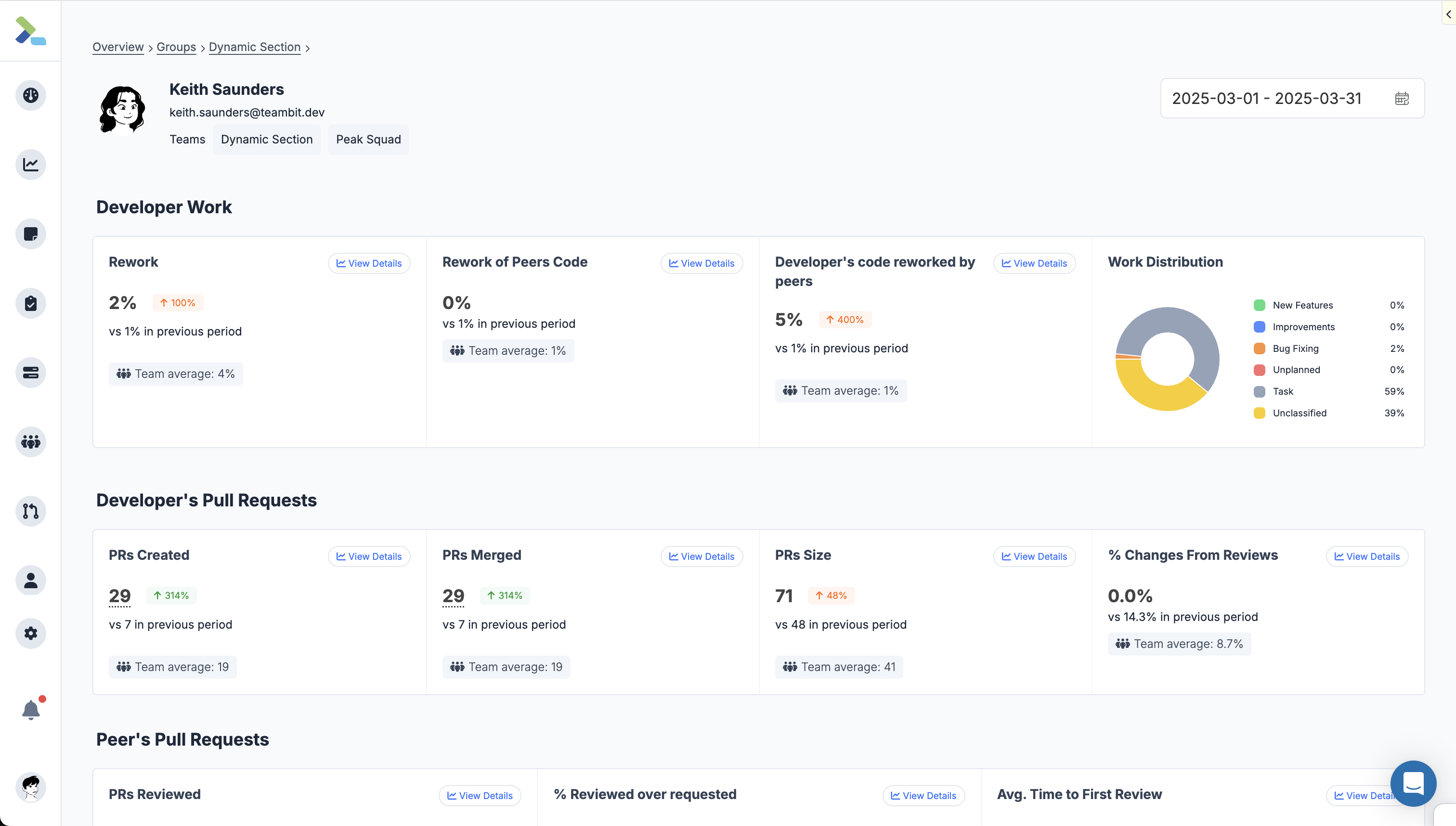Screen dimensions: 1456x826
Task: Toggle Unclassified legend entry in chart
Action: (1299, 413)
